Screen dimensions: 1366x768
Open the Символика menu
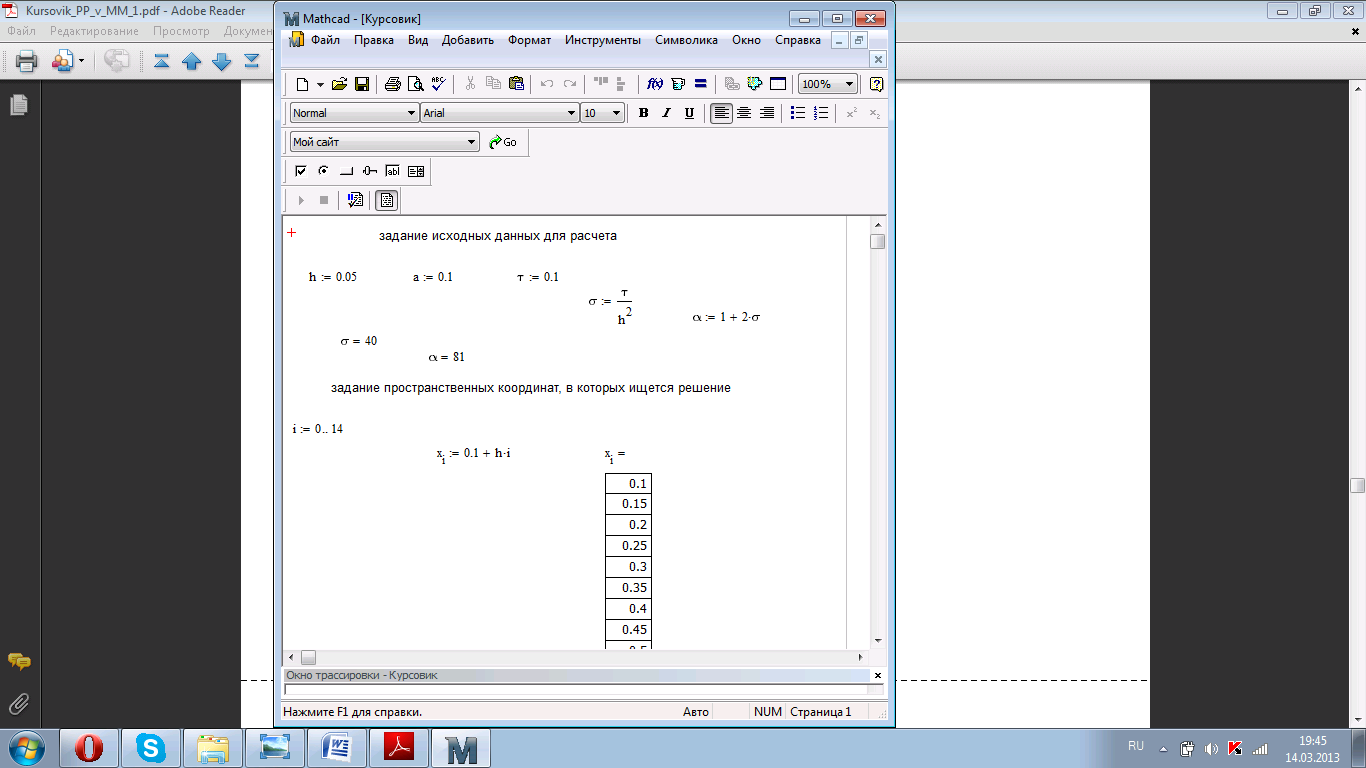coord(687,40)
